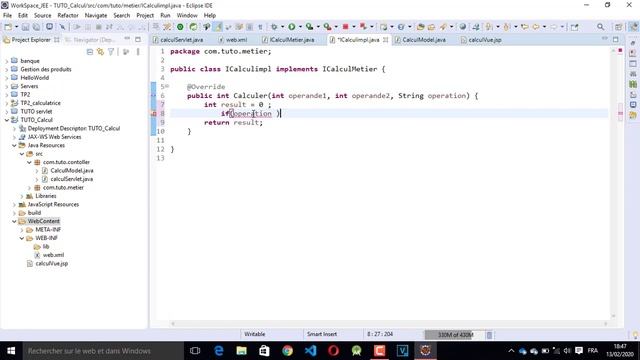The image size is (640, 360).
Task: Click the Save icon in the toolbar
Action: click(25, 27)
